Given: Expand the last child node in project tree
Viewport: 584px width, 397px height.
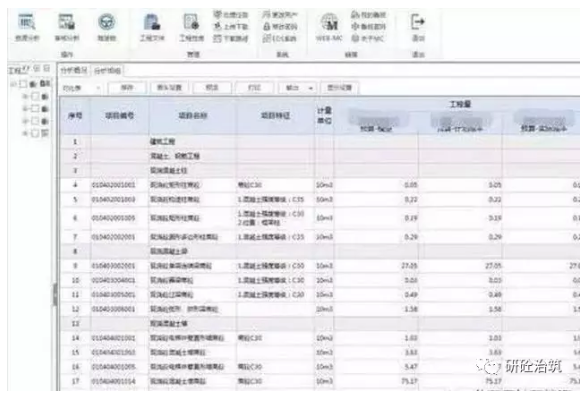Looking at the screenshot, I should (x=25, y=133).
